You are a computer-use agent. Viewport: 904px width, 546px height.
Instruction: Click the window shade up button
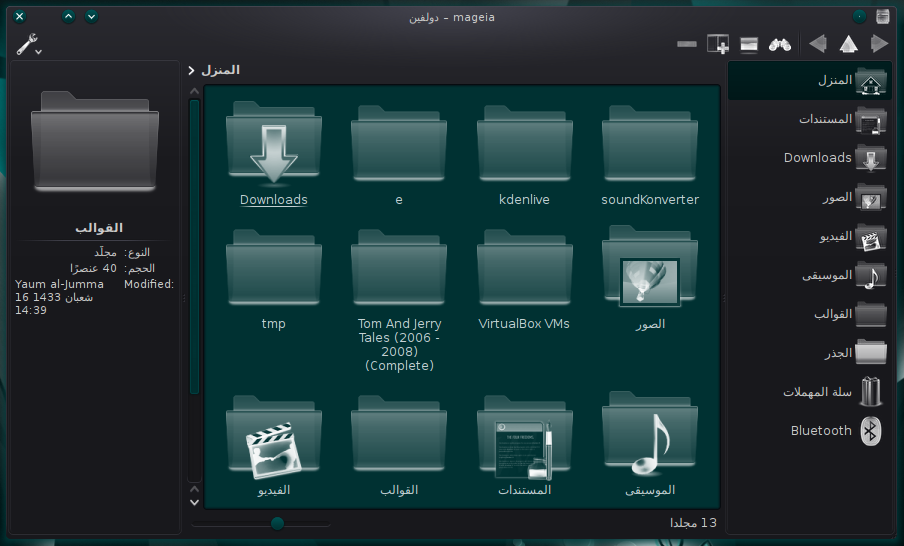[x=69, y=16]
